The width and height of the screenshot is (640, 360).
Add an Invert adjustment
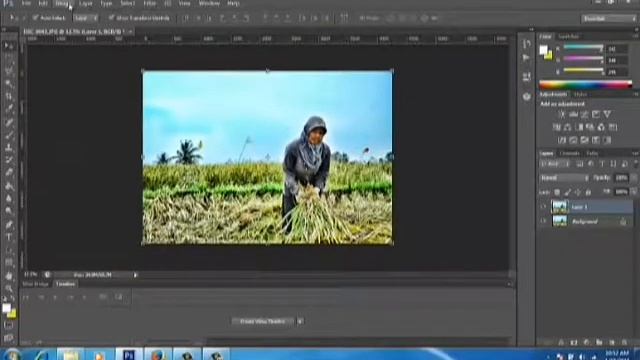click(x=562, y=140)
